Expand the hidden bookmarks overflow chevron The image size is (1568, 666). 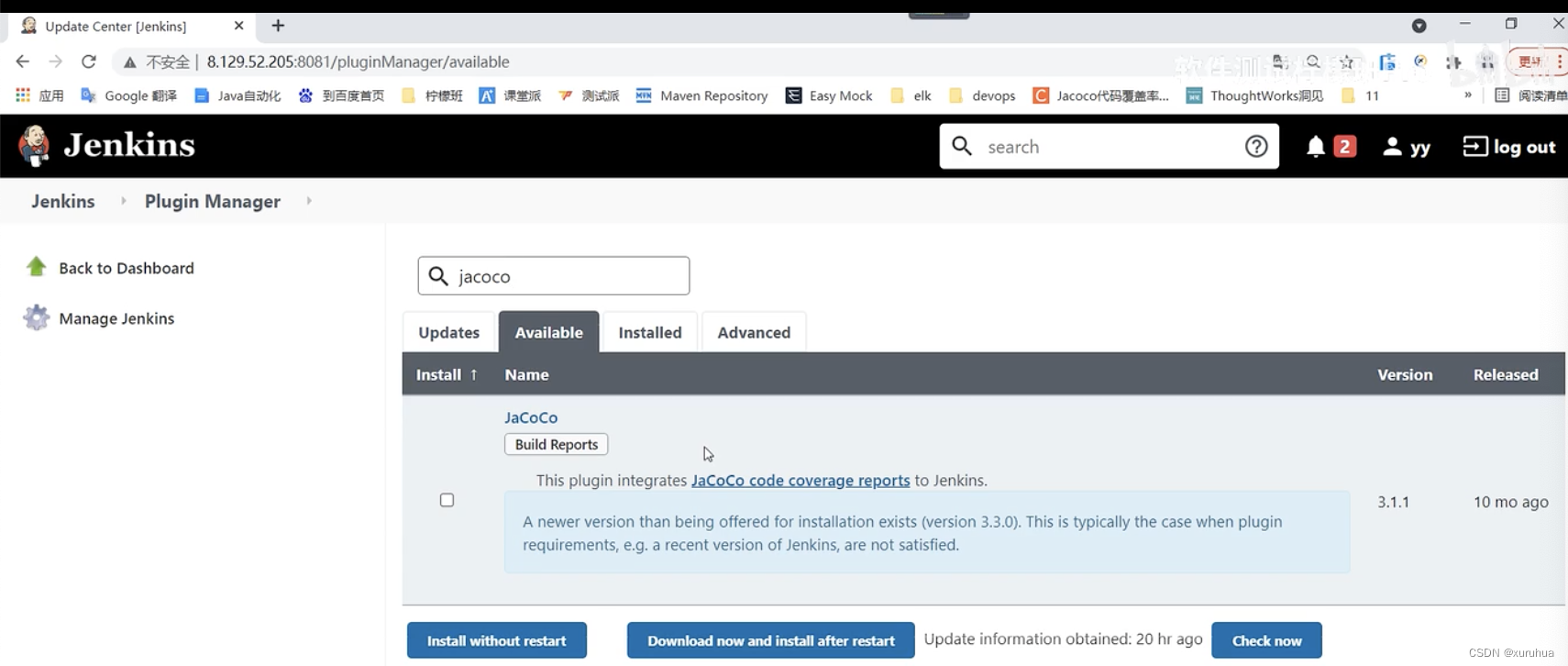pos(1468,94)
